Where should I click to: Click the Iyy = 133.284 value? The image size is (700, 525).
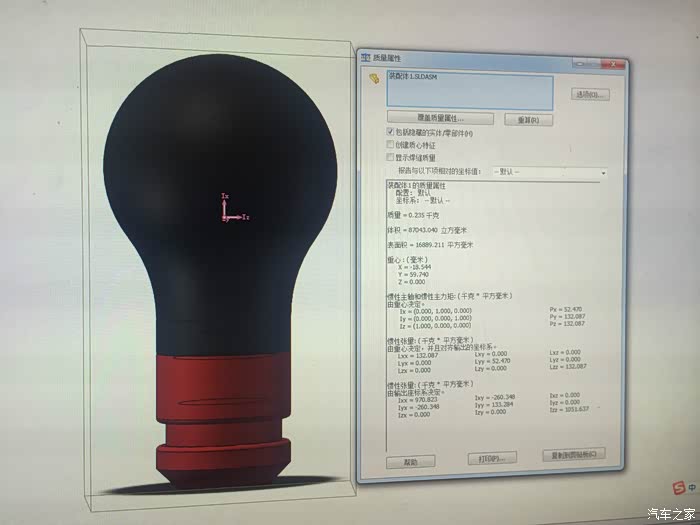point(494,404)
